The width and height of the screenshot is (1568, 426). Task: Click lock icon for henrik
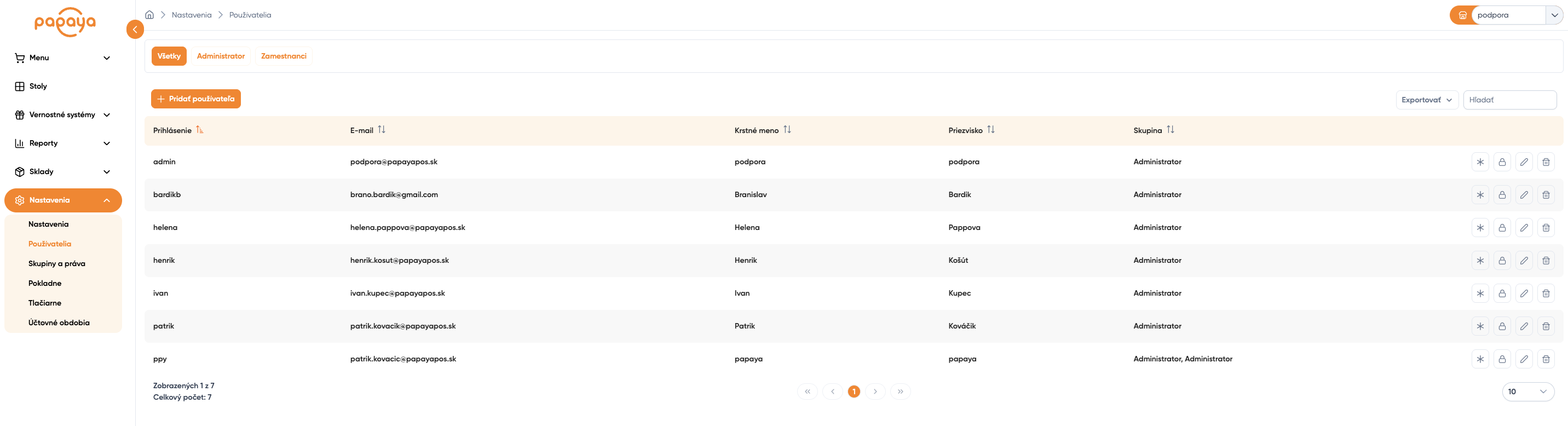tap(1502, 261)
